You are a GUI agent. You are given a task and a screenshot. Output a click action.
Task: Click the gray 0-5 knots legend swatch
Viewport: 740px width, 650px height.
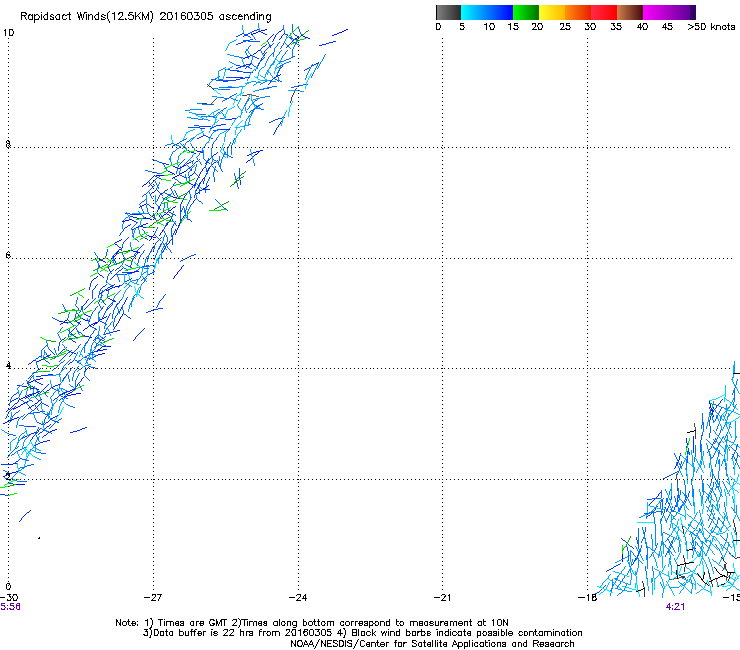448,12
